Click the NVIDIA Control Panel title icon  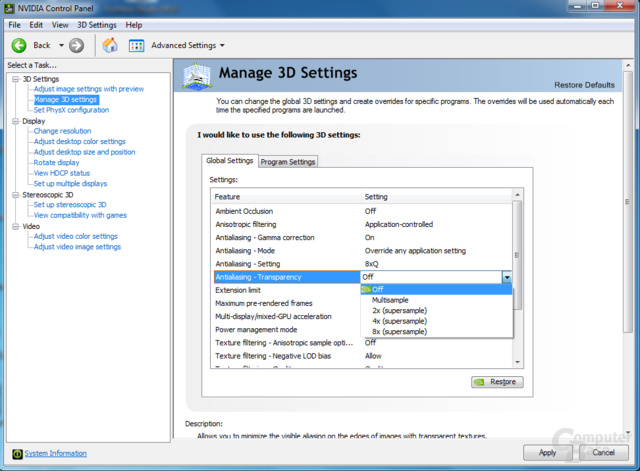pyautogui.click(x=9, y=8)
